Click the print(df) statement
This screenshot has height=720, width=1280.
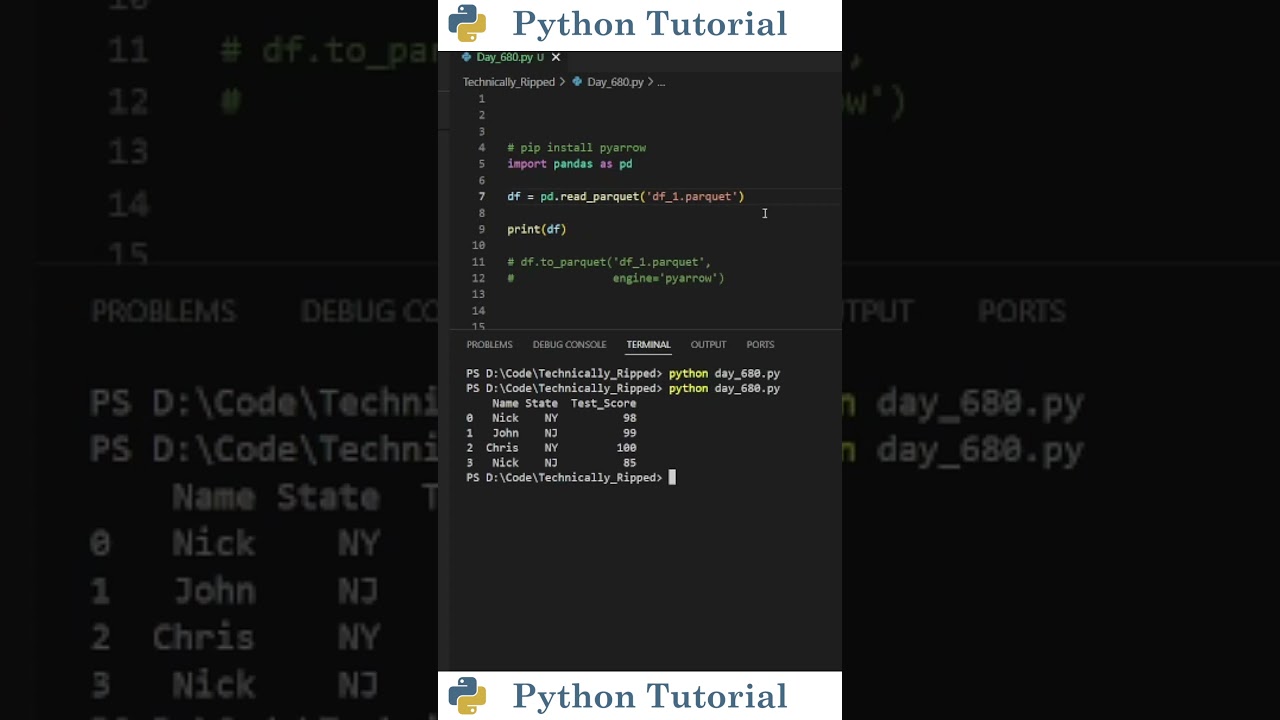click(536, 229)
